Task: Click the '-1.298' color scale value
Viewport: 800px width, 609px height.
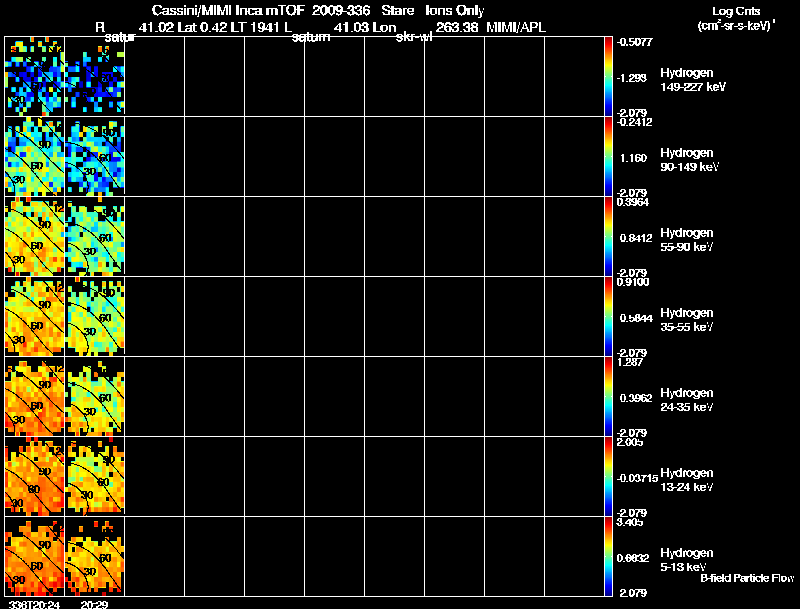Action: tap(632, 78)
